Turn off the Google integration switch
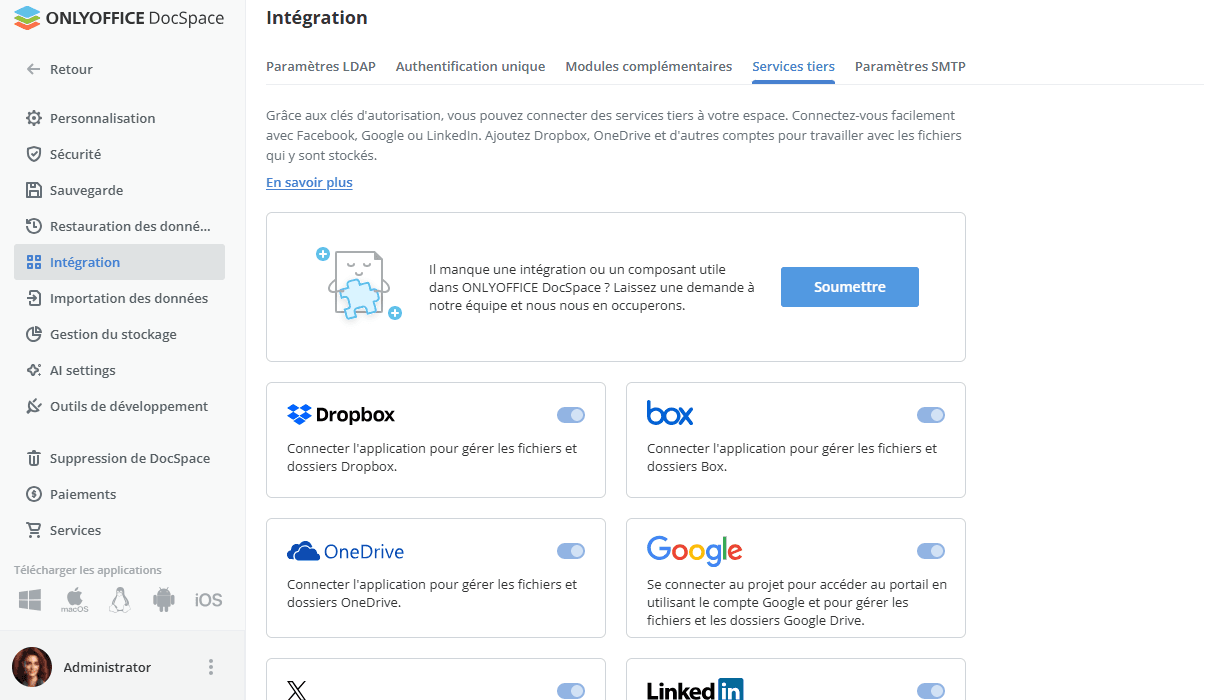 tap(931, 551)
